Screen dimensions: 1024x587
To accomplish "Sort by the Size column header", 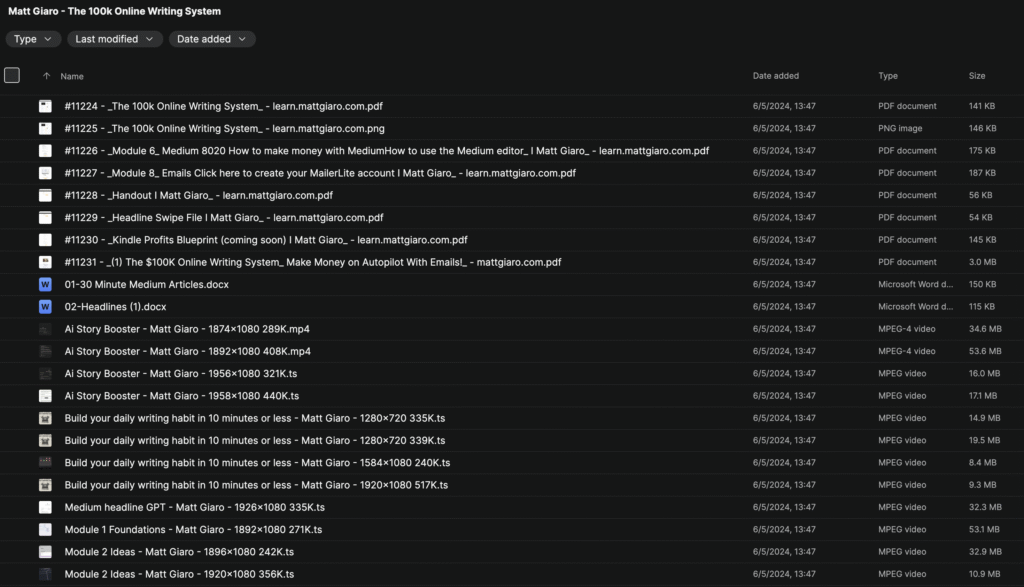I will 976,76.
